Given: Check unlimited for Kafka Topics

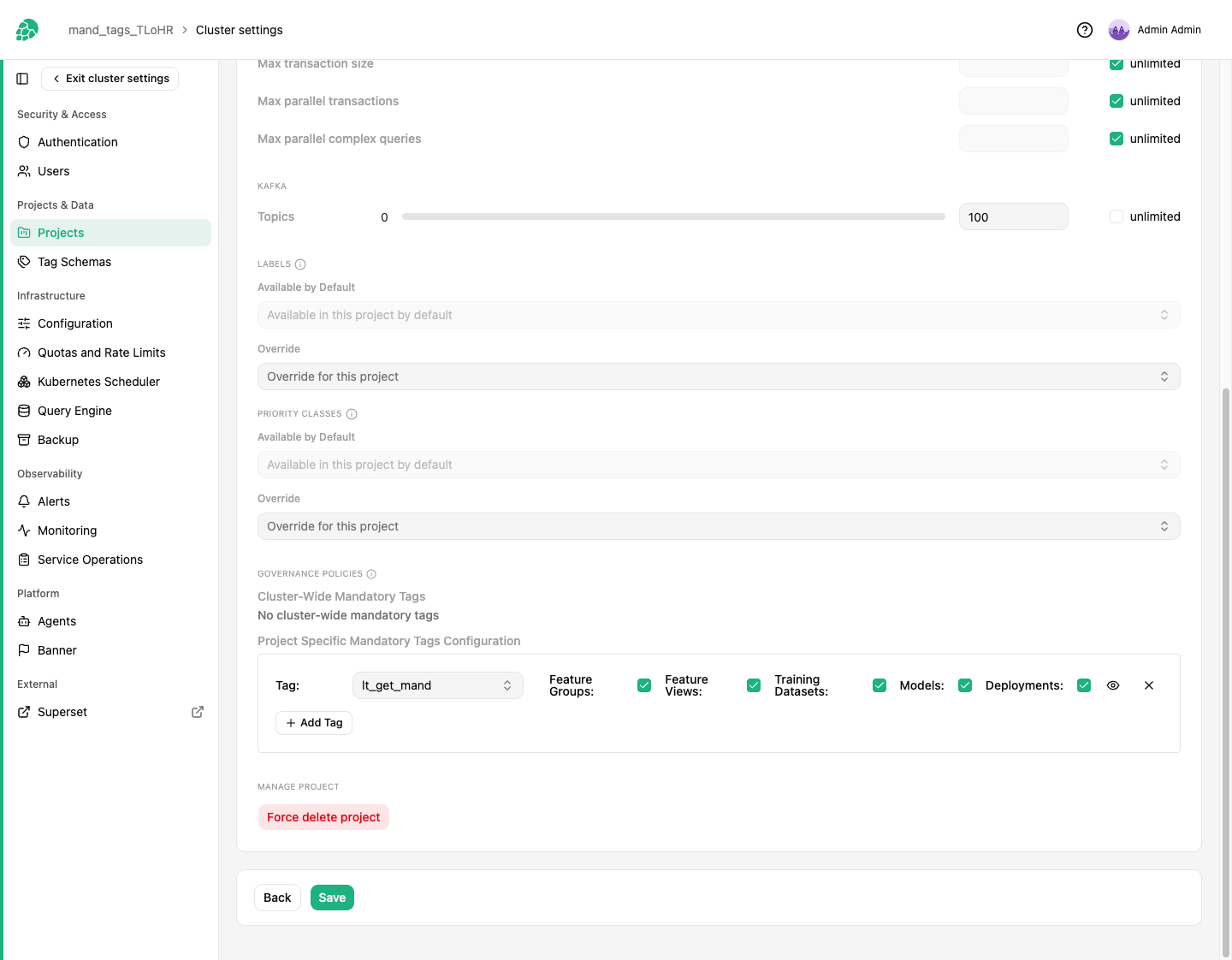Looking at the screenshot, I should (x=1116, y=216).
